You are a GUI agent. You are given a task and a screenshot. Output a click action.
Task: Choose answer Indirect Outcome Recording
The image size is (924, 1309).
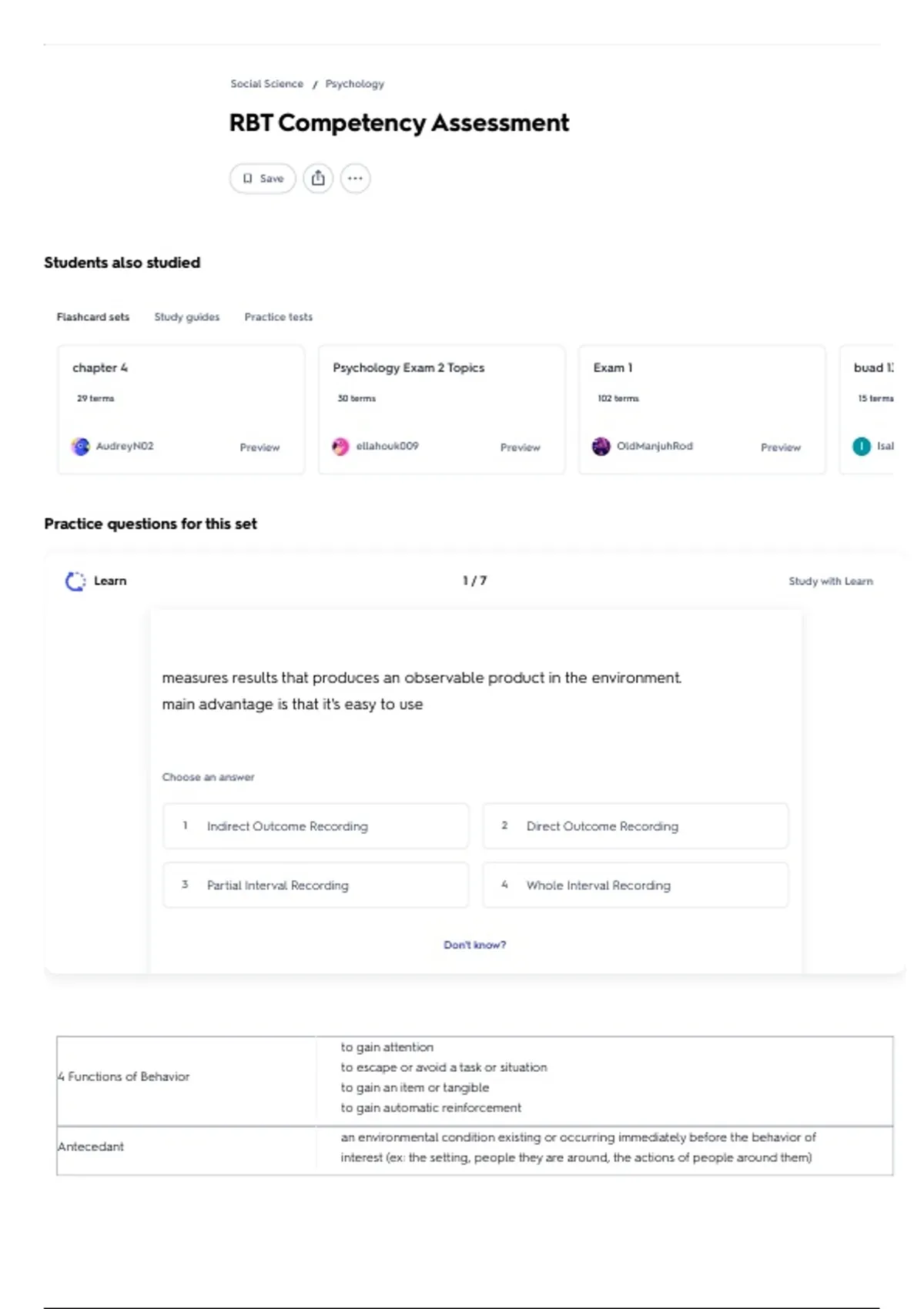pyautogui.click(x=316, y=826)
